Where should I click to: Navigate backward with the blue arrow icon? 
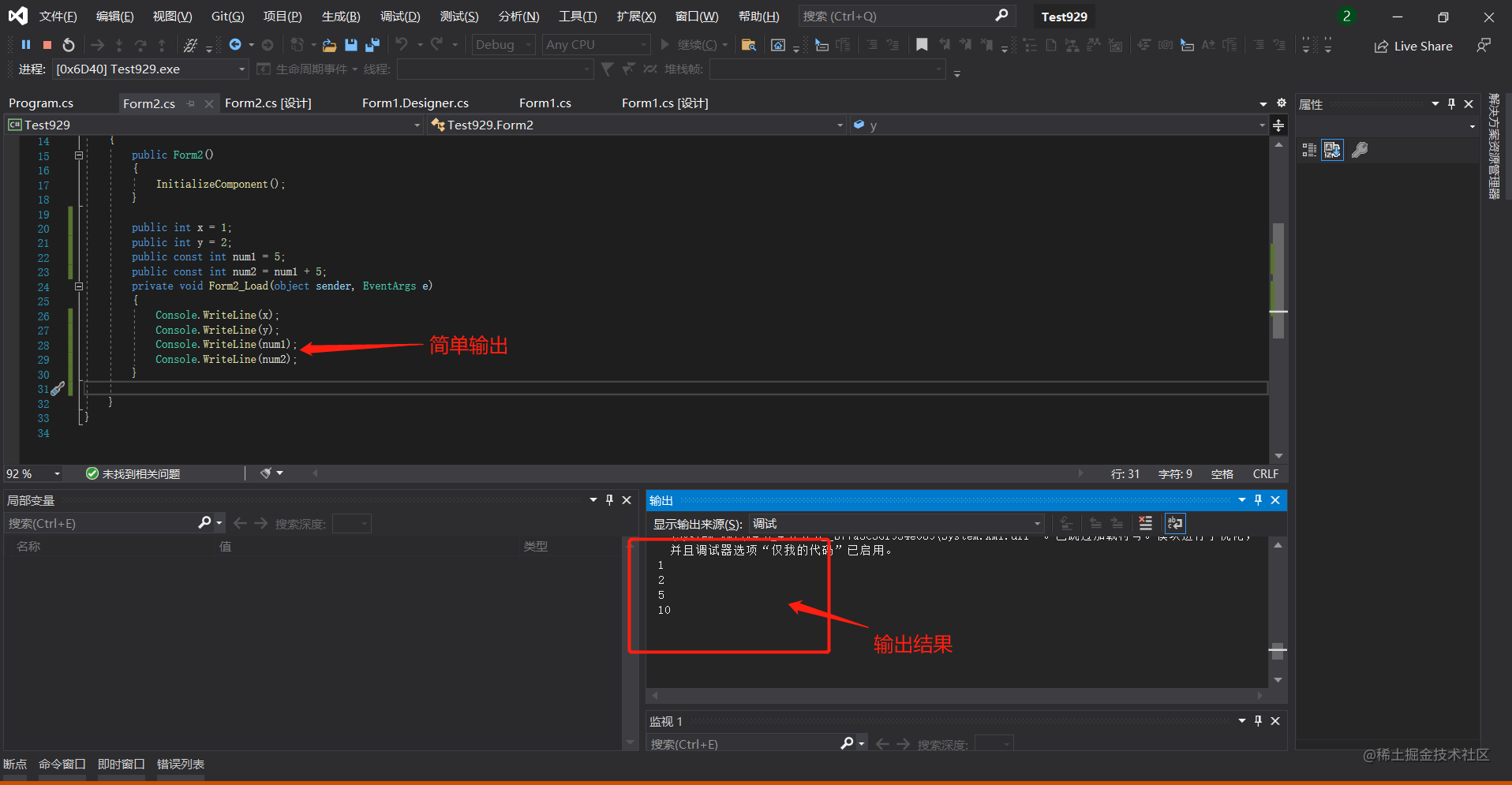tap(235, 45)
